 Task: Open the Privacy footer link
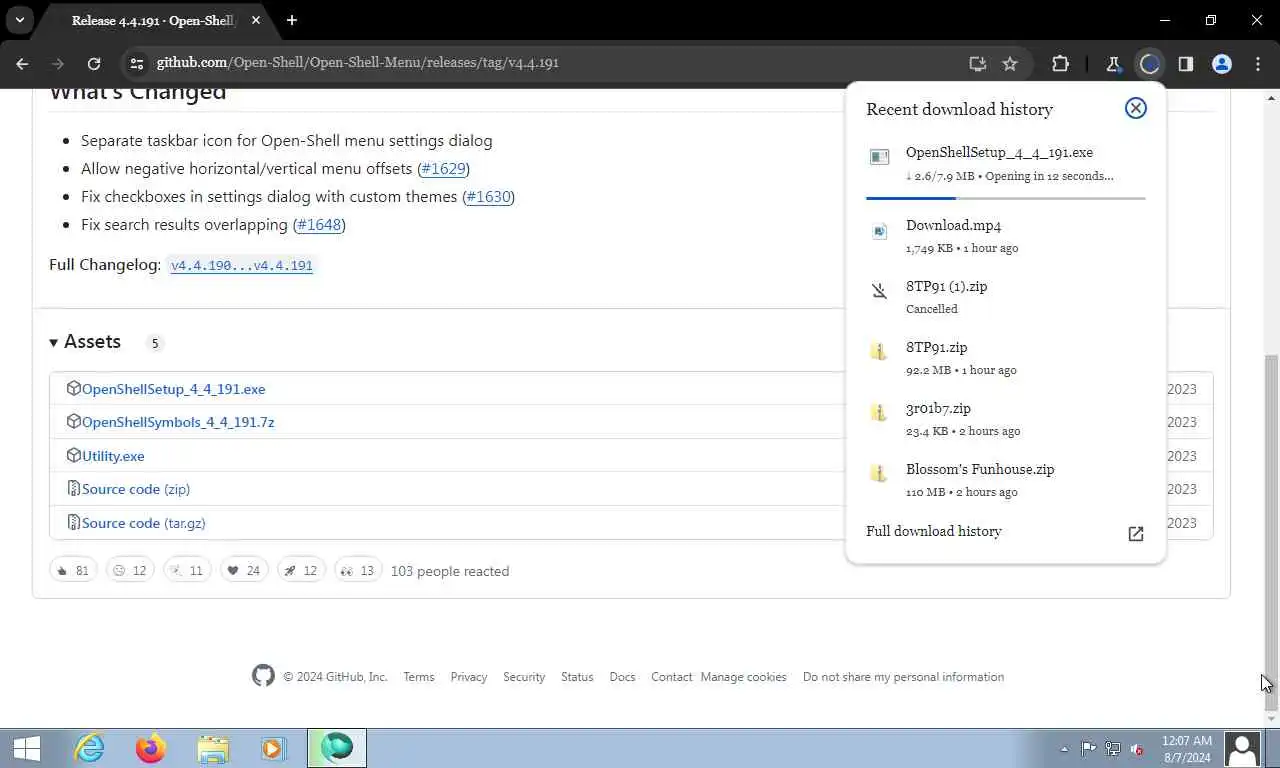[468, 677]
